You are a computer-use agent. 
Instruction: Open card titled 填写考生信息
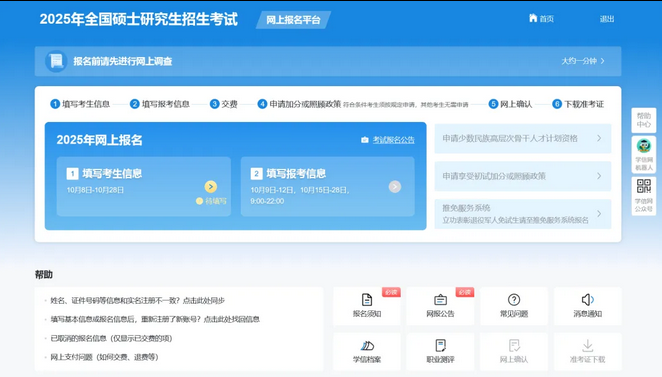144,187
